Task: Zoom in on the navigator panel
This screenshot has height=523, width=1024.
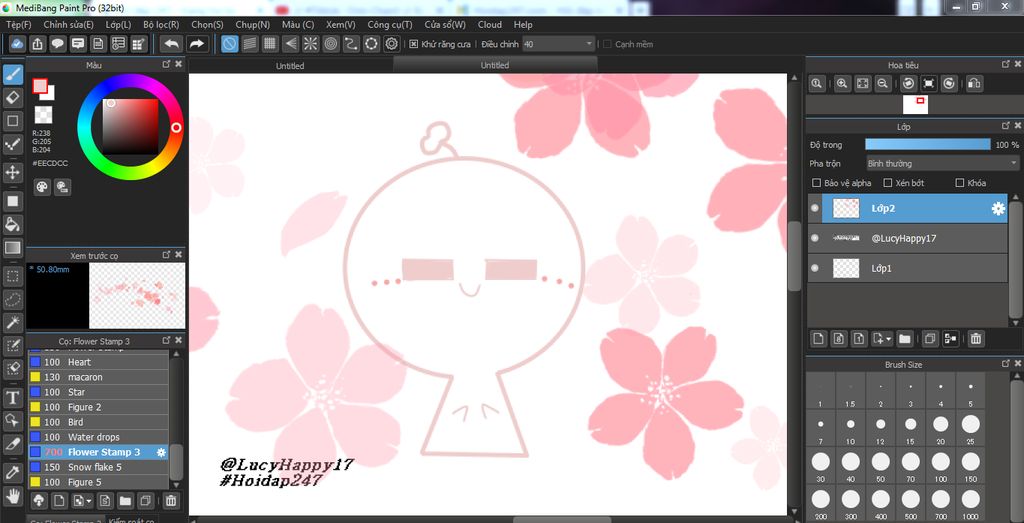Action: [842, 84]
